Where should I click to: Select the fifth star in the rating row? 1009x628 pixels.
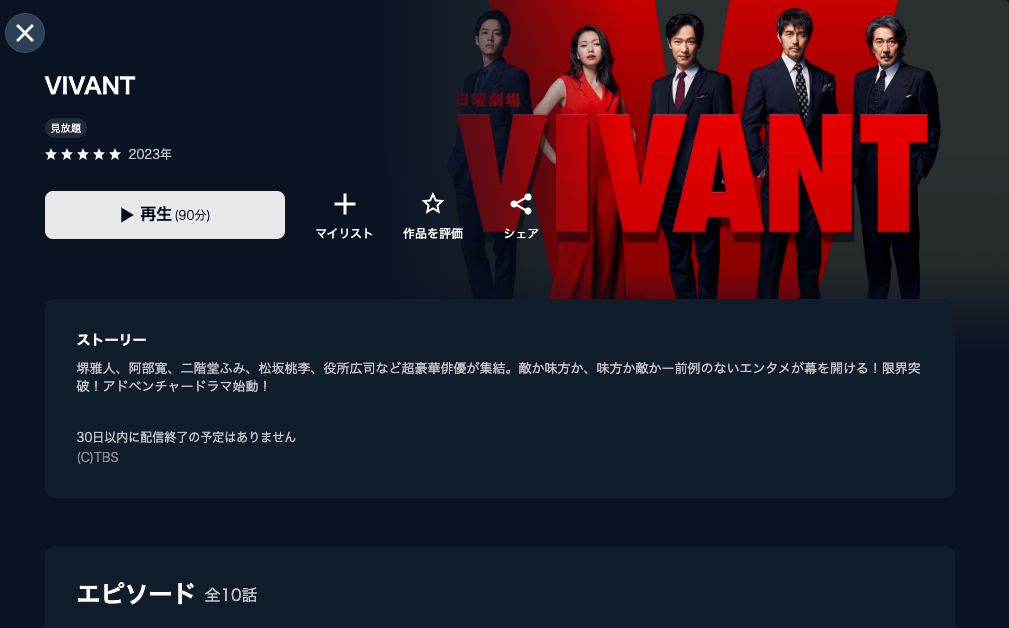tap(115, 154)
